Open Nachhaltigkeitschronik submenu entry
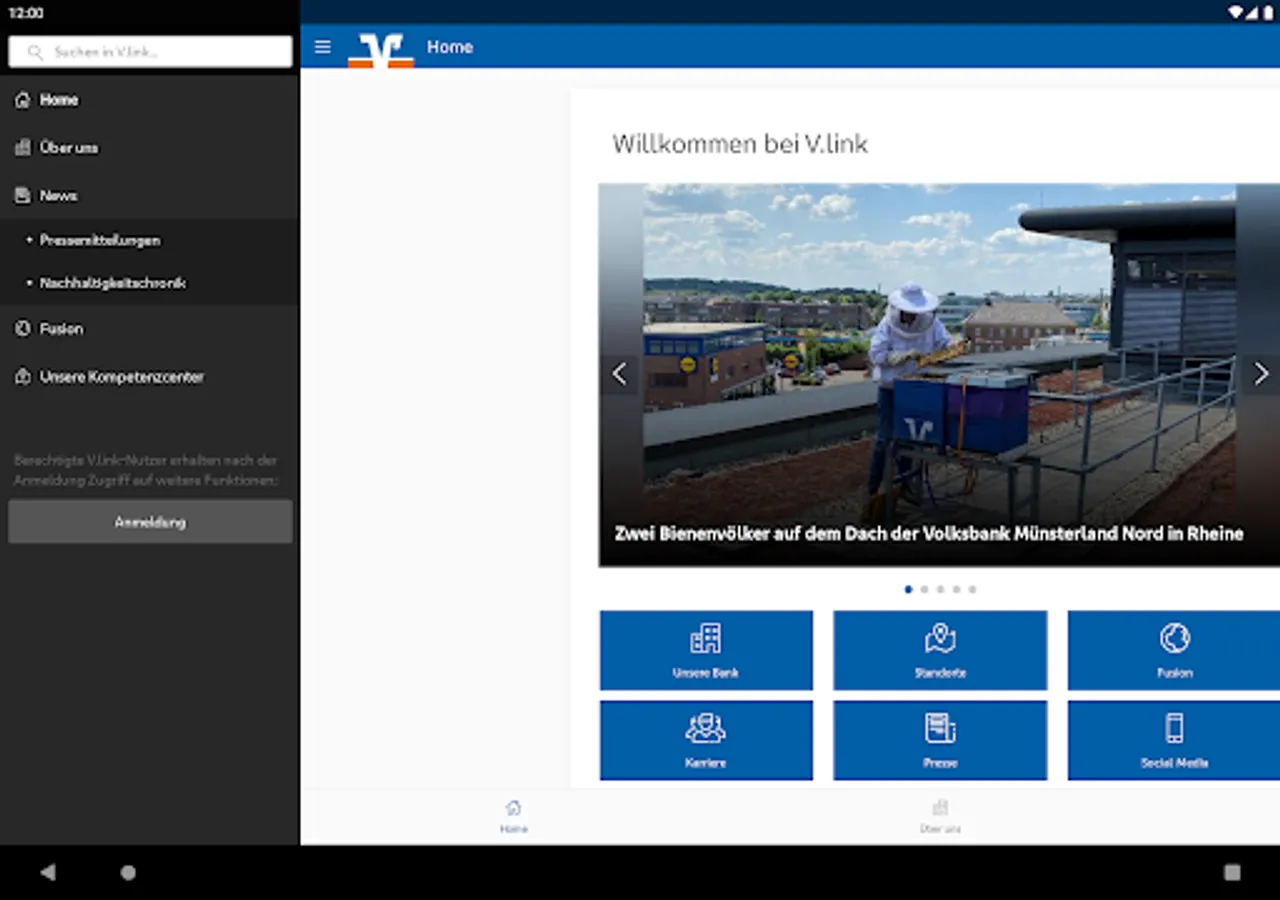 click(x=150, y=283)
